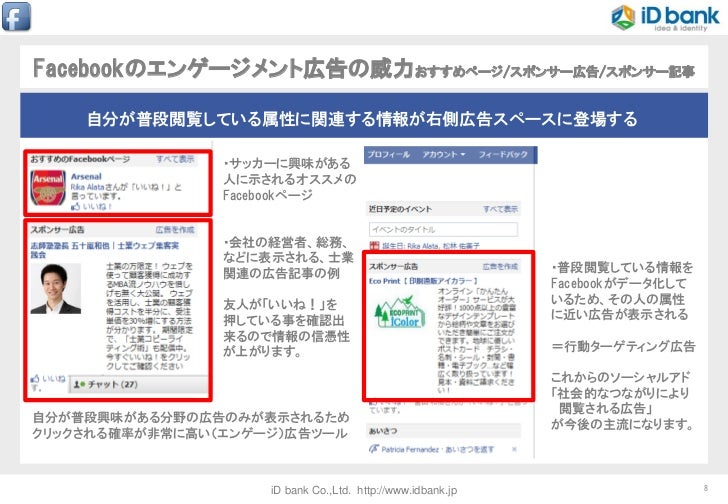Click the businessman portrait ad photo
The image size is (728, 504).
pos(56,289)
